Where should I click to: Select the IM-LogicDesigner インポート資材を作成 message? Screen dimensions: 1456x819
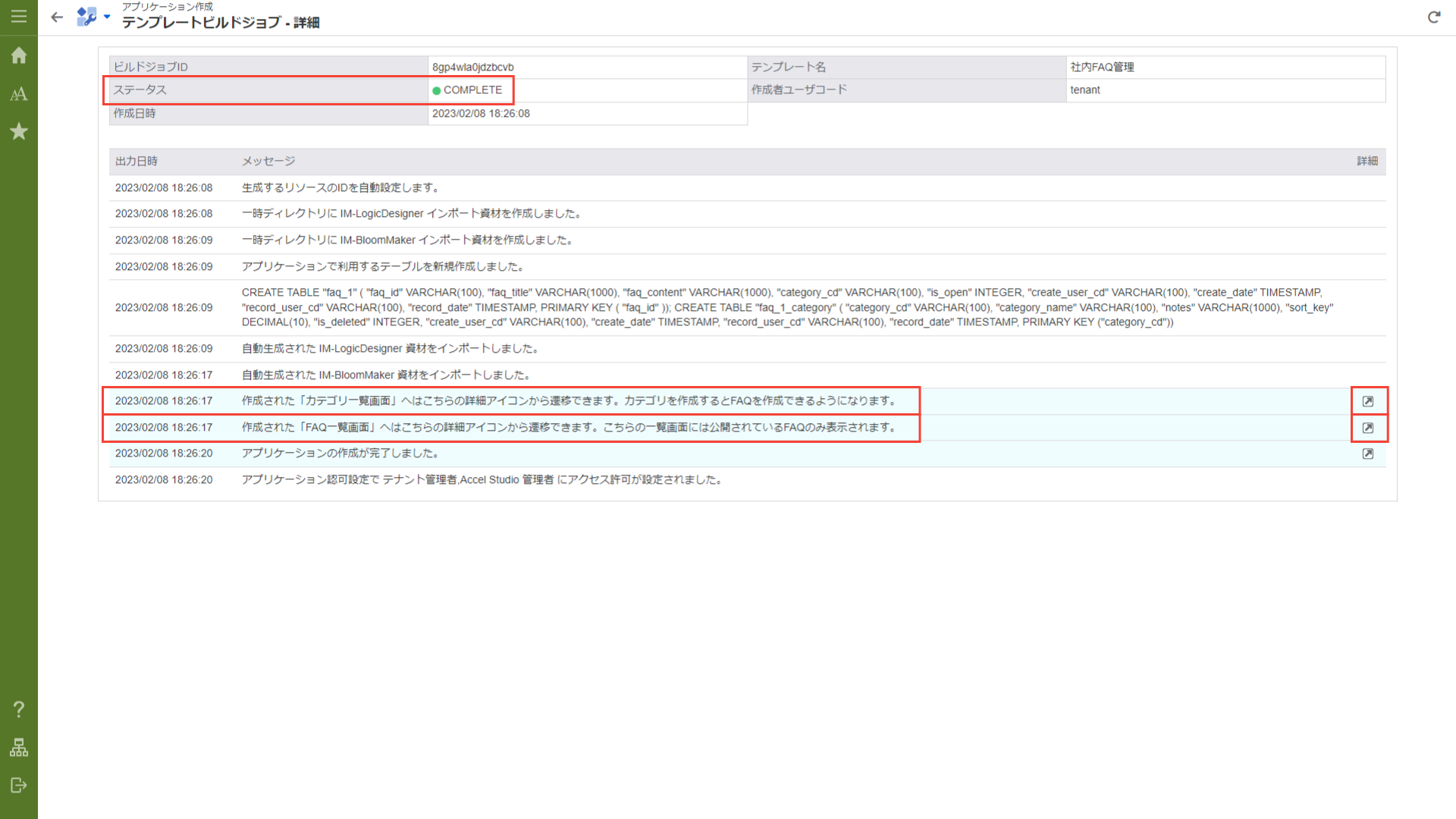413,214
